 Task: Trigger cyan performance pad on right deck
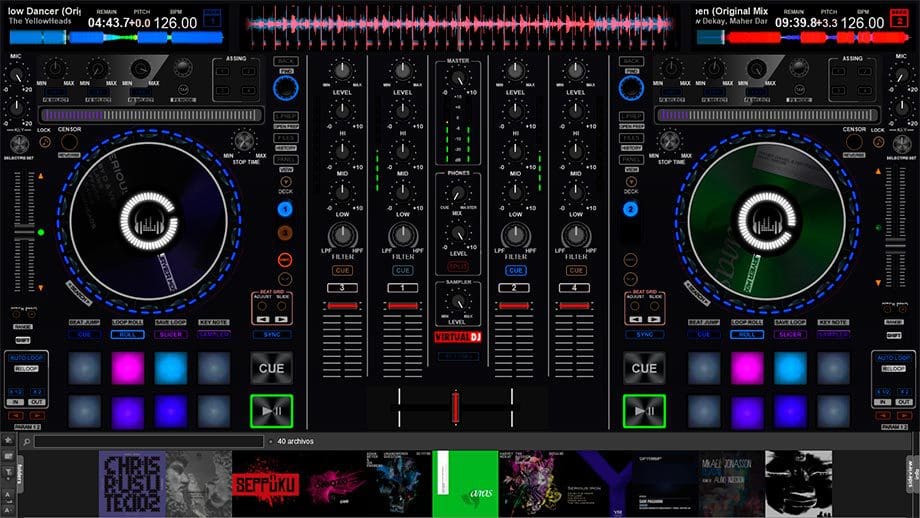click(x=790, y=368)
